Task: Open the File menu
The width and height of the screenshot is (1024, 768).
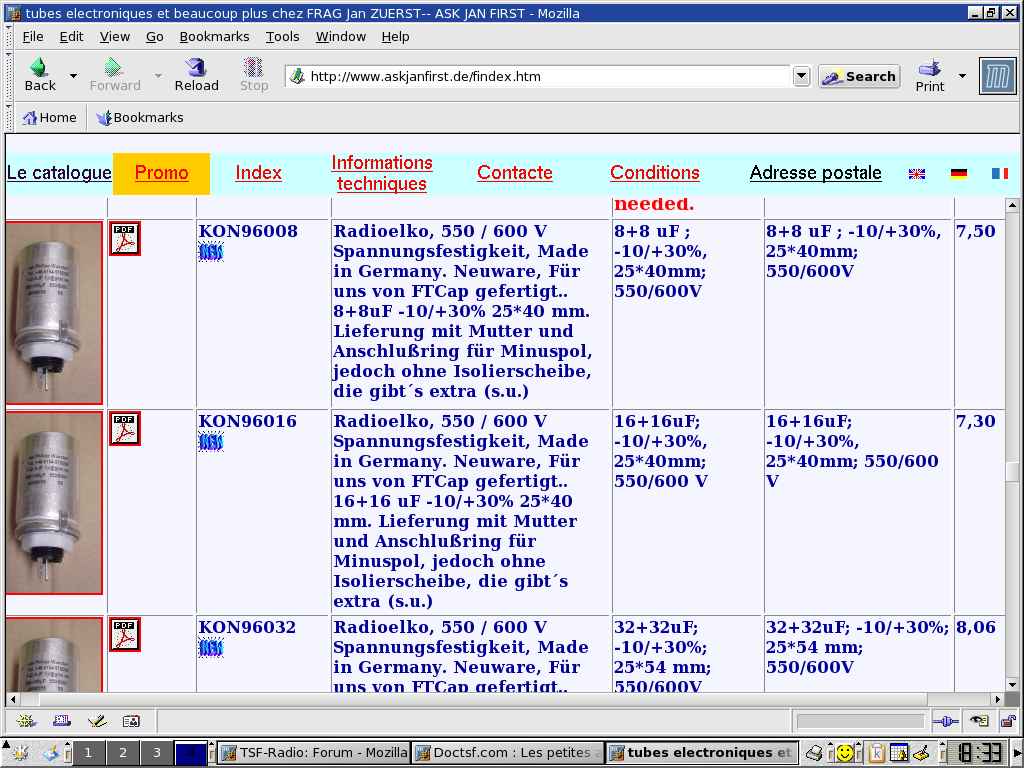Action: click(x=33, y=37)
